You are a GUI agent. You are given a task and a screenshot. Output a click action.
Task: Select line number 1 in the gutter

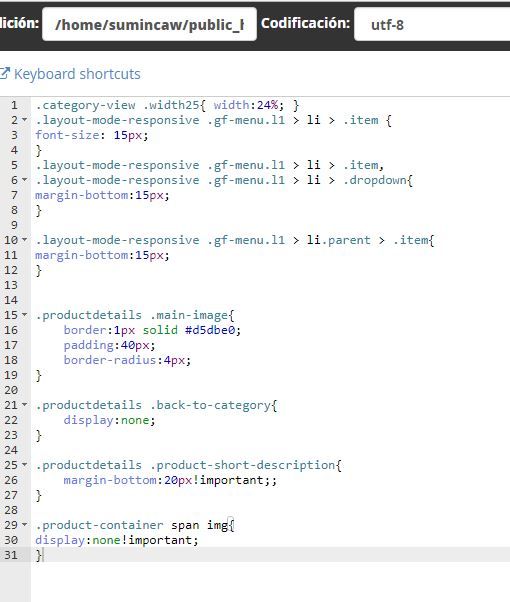[x=14, y=105]
